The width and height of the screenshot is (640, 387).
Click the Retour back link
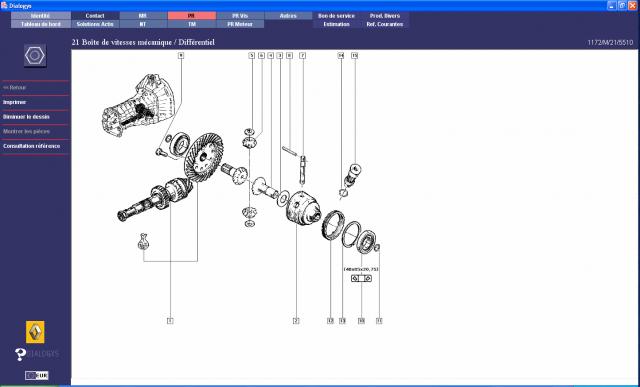pyautogui.click(x=14, y=88)
